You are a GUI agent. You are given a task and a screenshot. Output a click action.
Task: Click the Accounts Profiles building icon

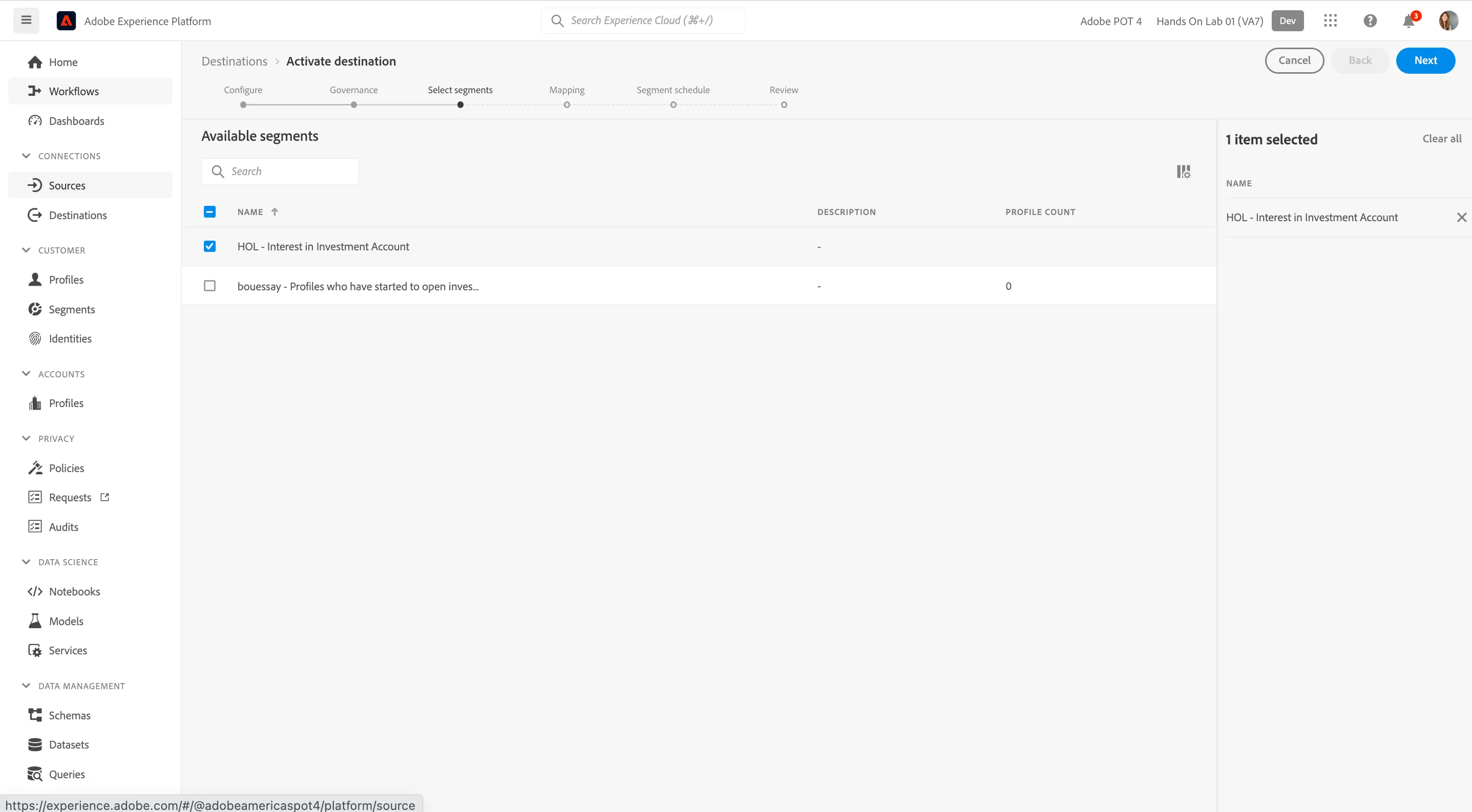(x=35, y=403)
